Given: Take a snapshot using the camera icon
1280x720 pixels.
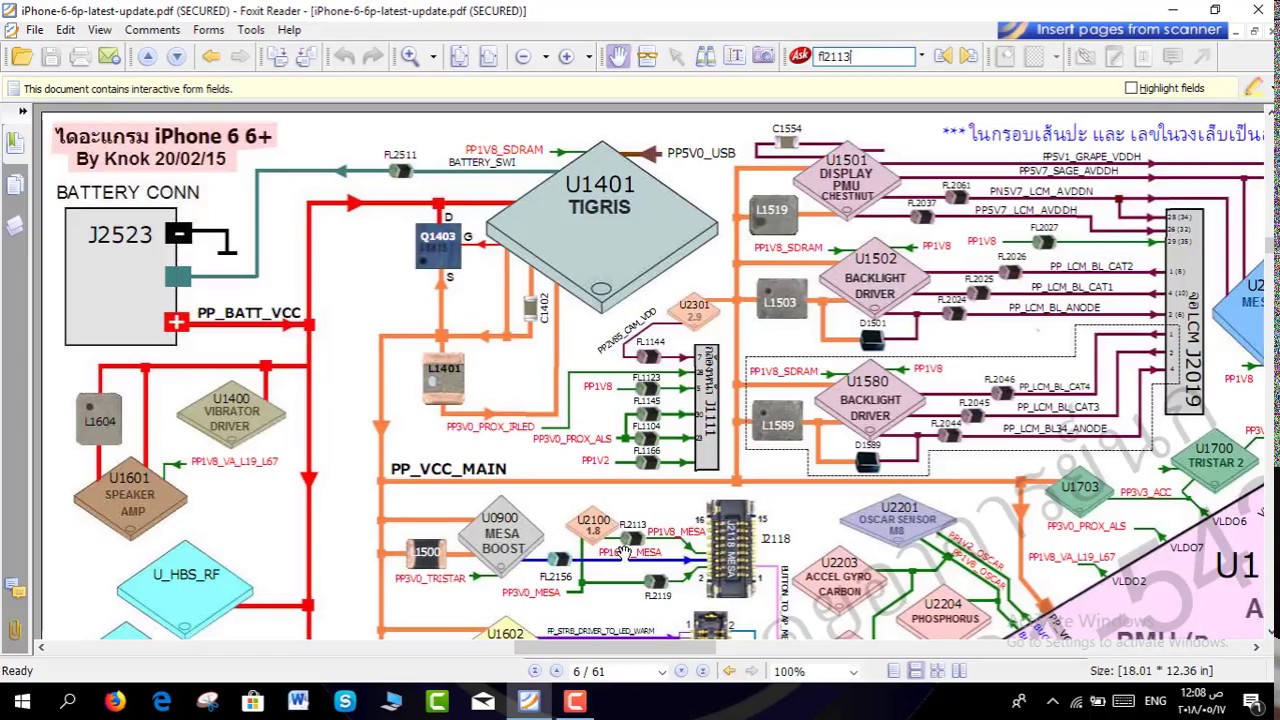Looking at the screenshot, I should click(763, 57).
